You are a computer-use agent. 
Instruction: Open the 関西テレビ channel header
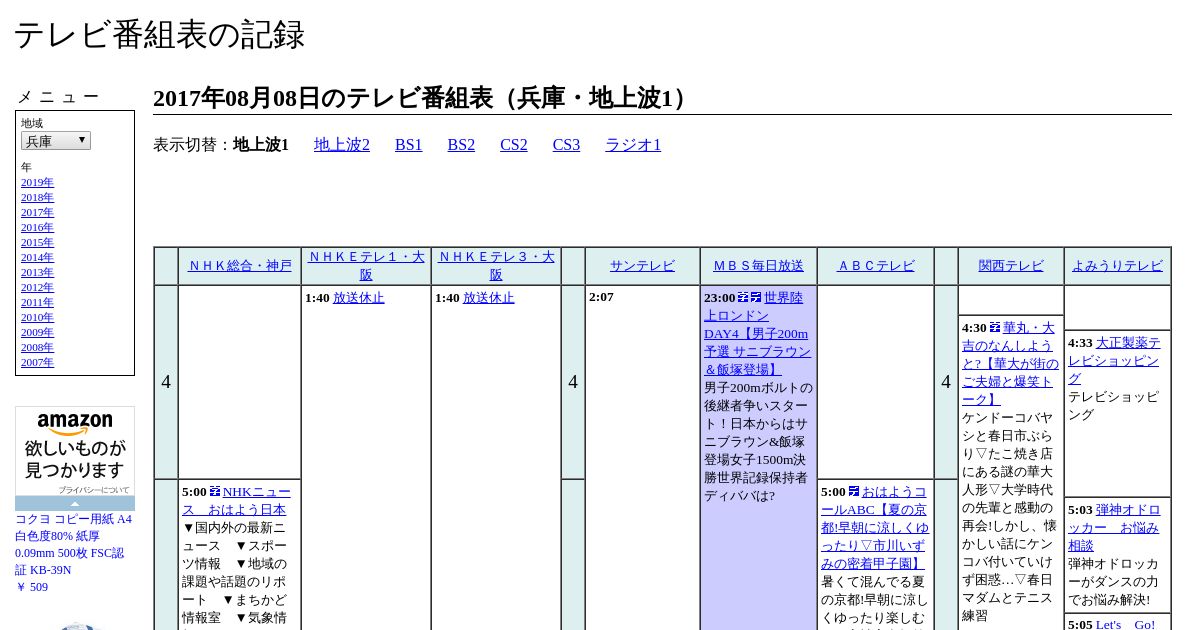click(1011, 266)
